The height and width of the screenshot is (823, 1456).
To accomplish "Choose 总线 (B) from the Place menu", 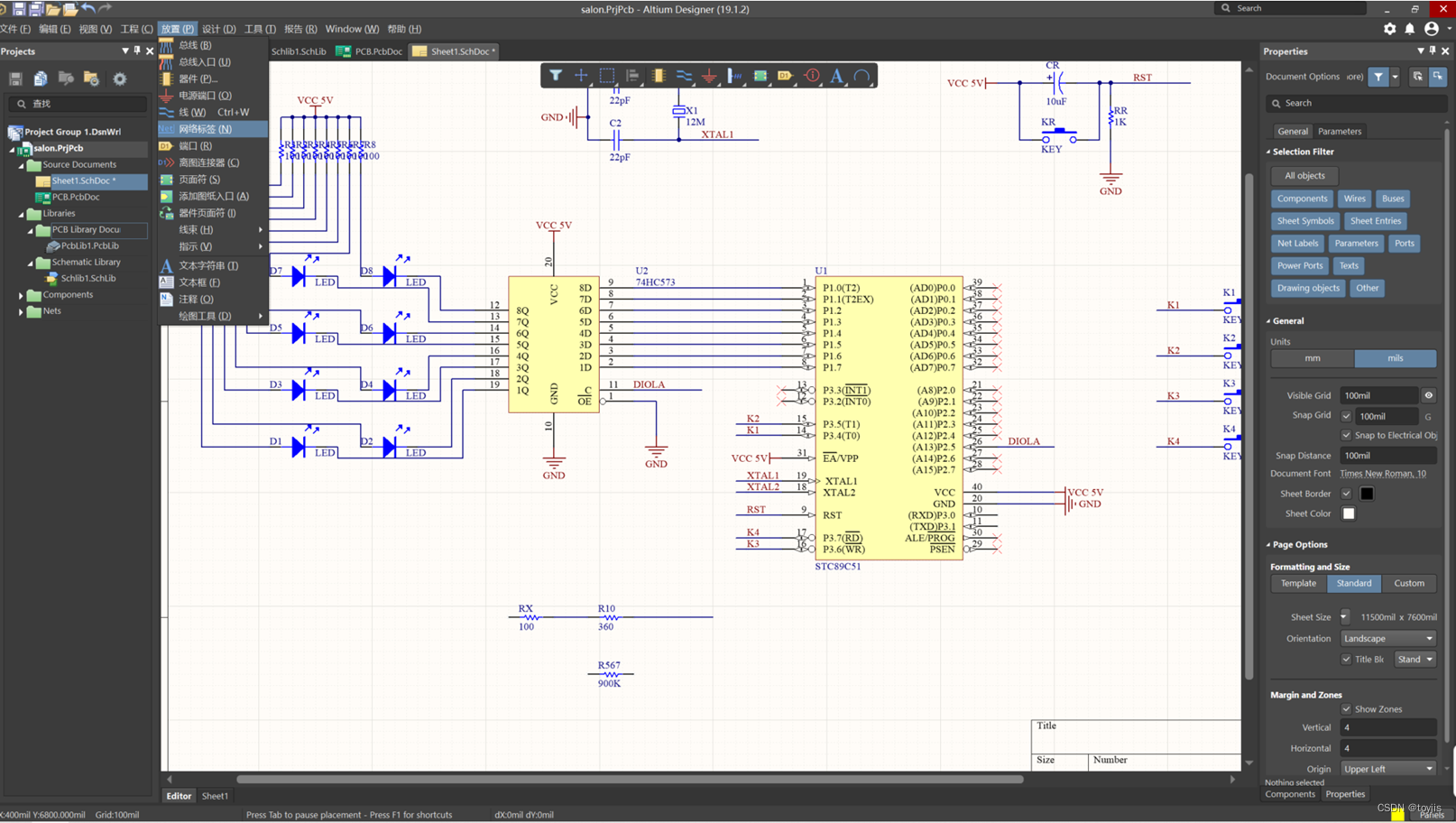I will click(x=214, y=45).
